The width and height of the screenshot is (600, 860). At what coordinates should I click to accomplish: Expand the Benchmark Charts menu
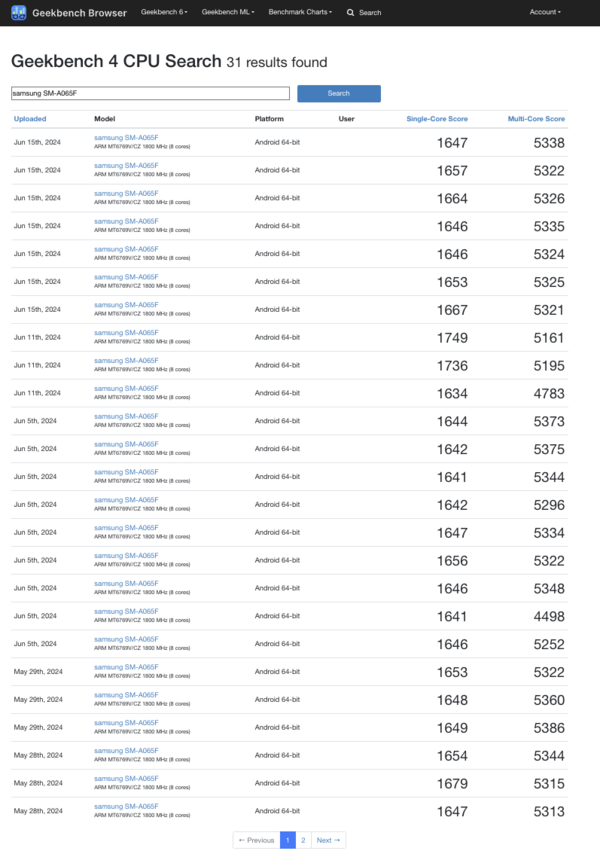coord(302,13)
